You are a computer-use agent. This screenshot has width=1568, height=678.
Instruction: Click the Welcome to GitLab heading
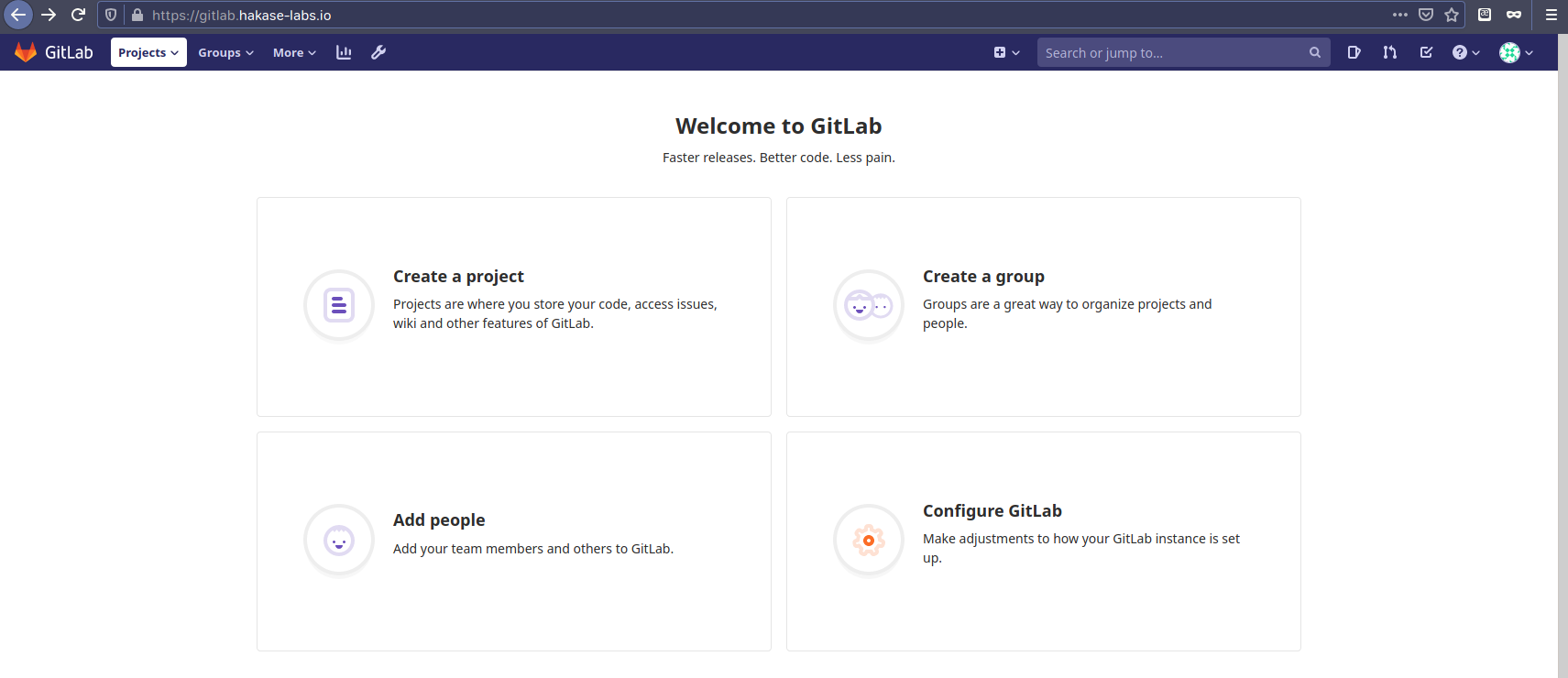779,126
